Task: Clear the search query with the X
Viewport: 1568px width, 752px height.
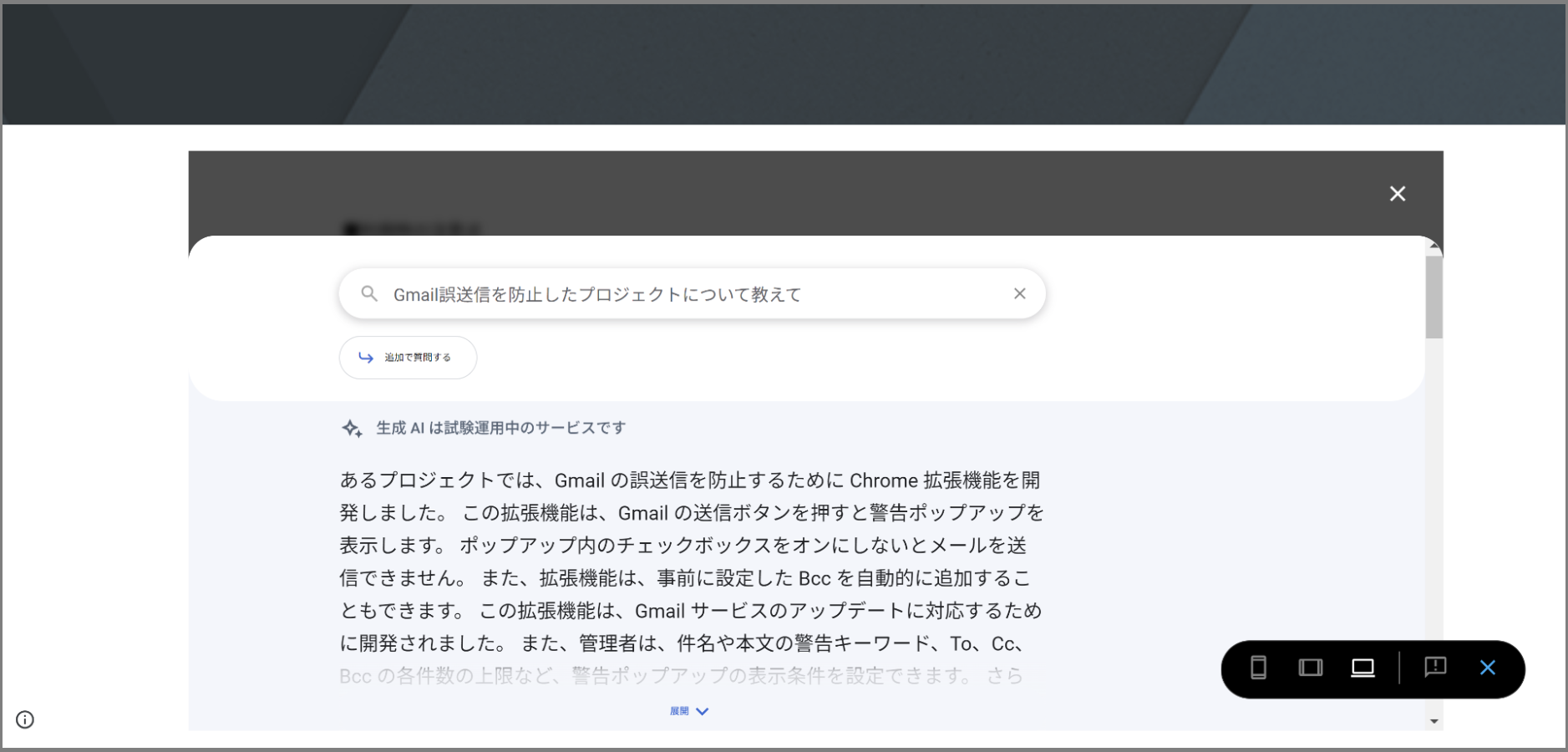Action: point(1019,293)
